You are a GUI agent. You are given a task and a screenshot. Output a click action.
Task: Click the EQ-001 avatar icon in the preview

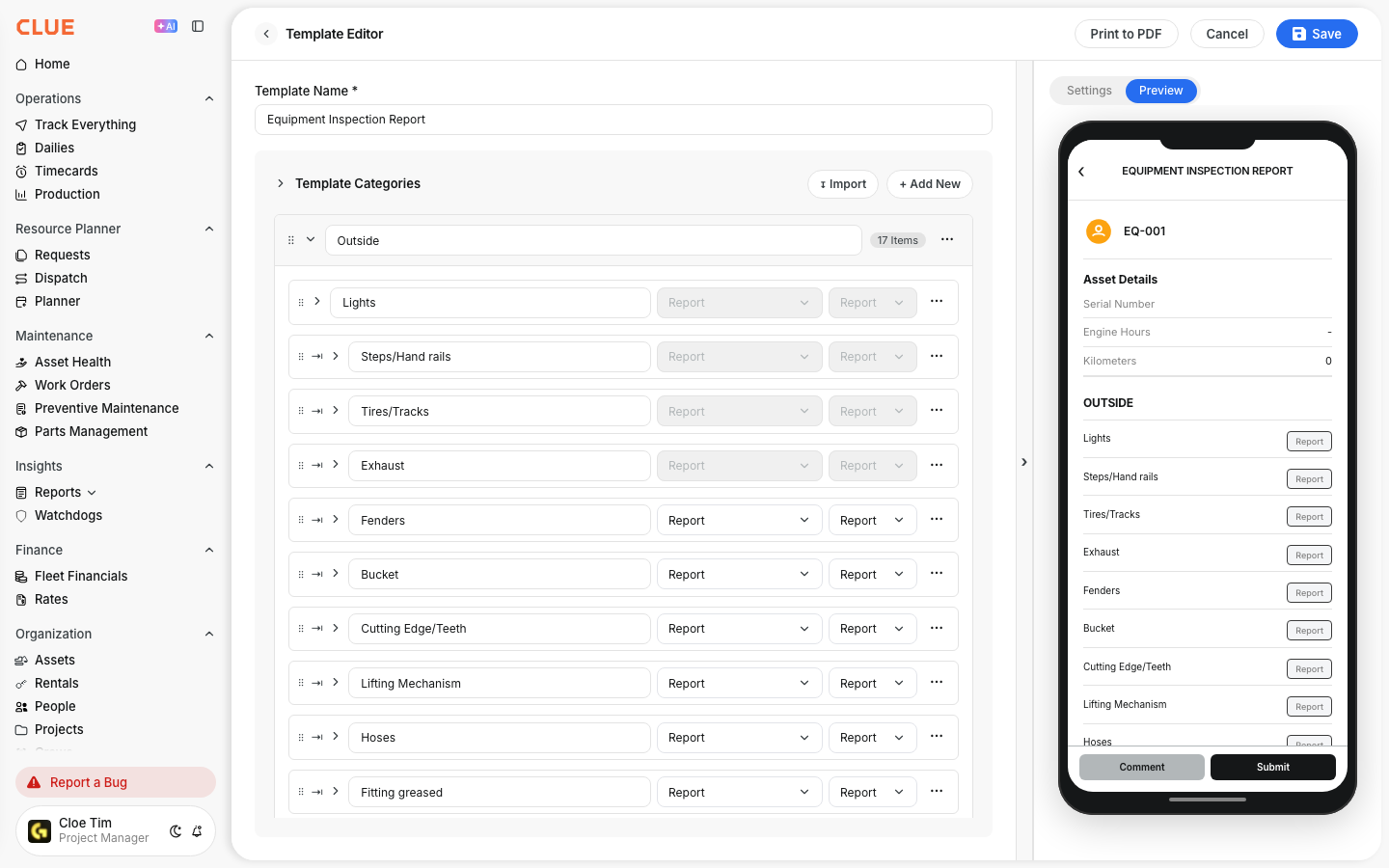click(1099, 231)
